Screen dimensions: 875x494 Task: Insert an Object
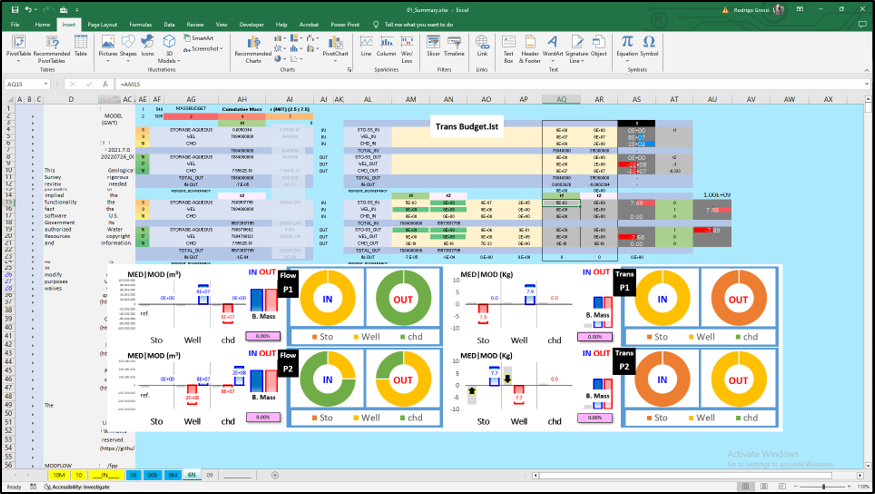pyautogui.click(x=599, y=46)
